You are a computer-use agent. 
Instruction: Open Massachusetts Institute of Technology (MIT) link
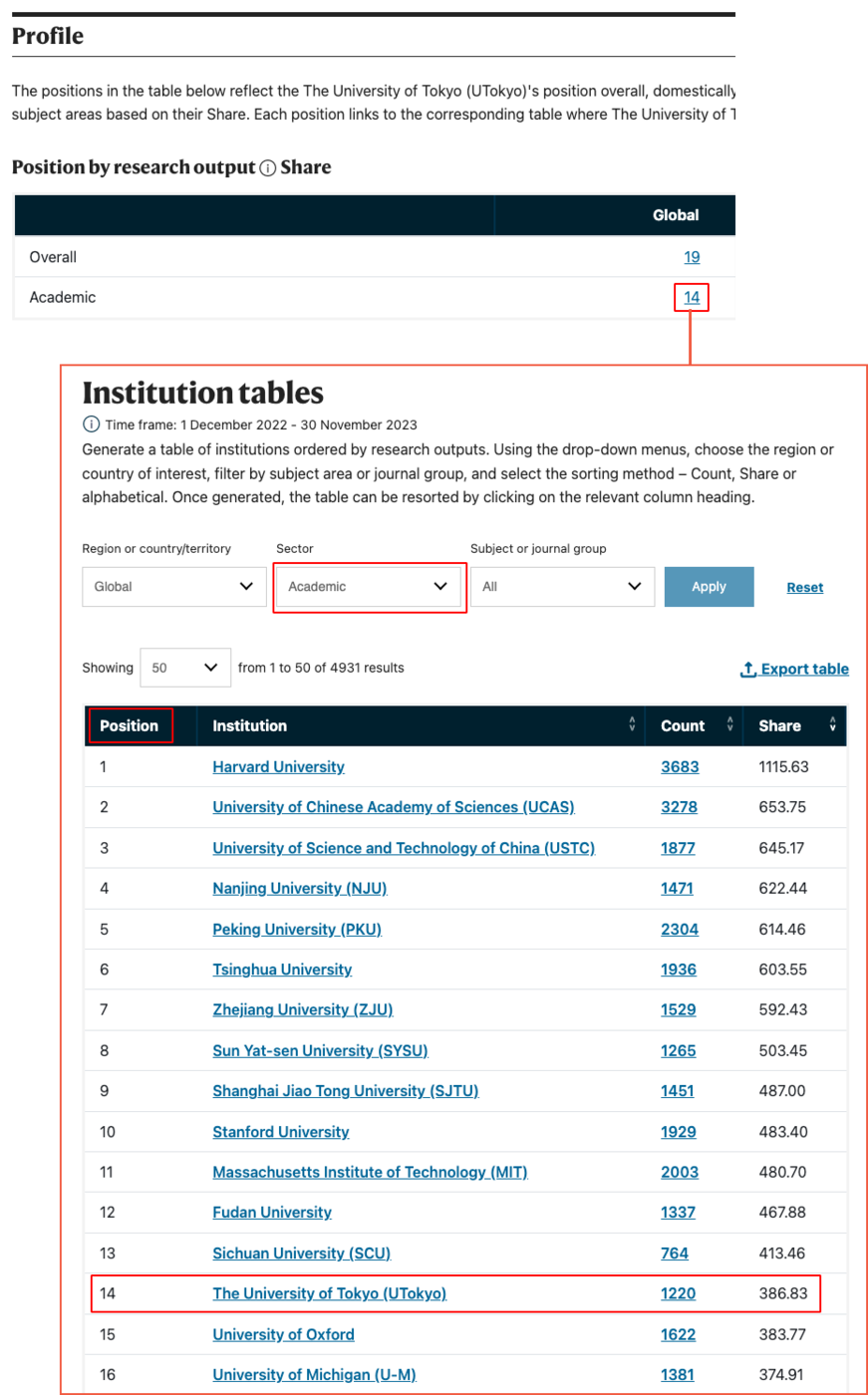pos(370,1172)
